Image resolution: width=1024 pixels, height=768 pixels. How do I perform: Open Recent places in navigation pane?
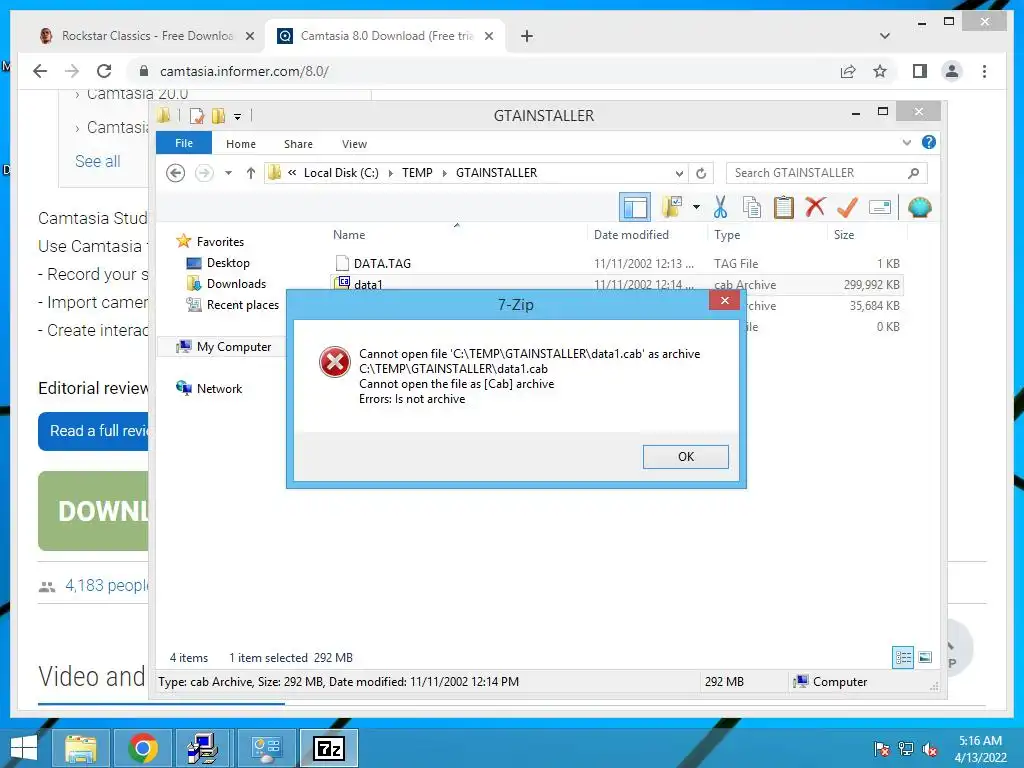242,304
